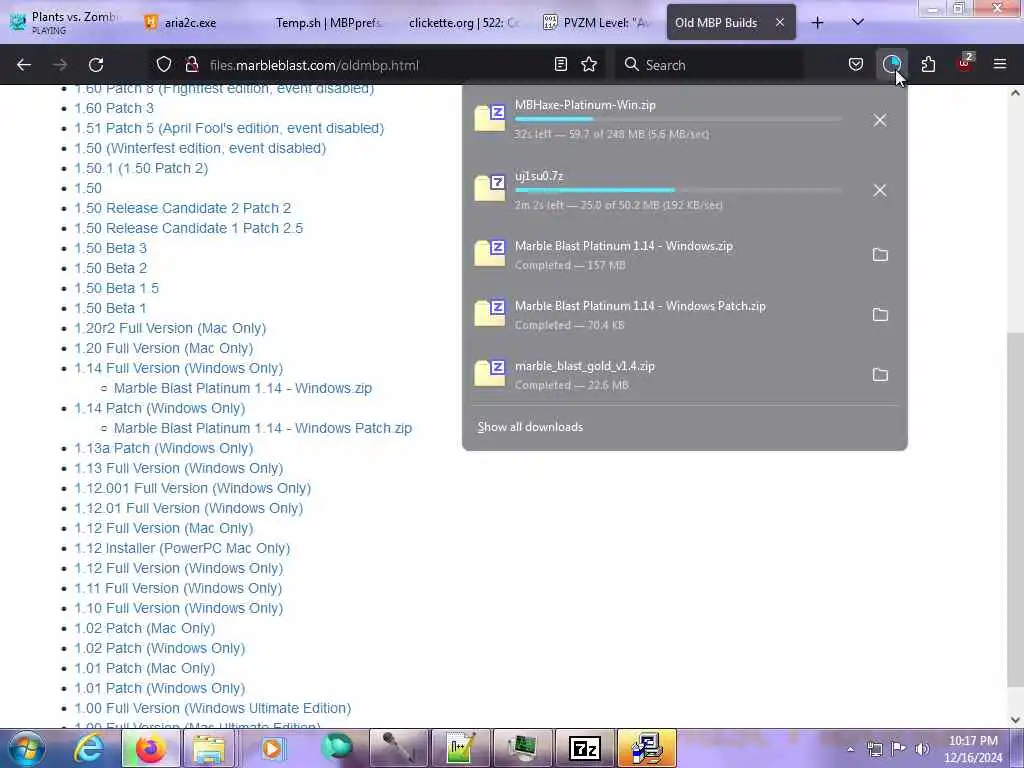Show Marble Blast Platinum 1.14 - Windows.zip in folder
The height and width of the screenshot is (768, 1024).
(x=880, y=255)
